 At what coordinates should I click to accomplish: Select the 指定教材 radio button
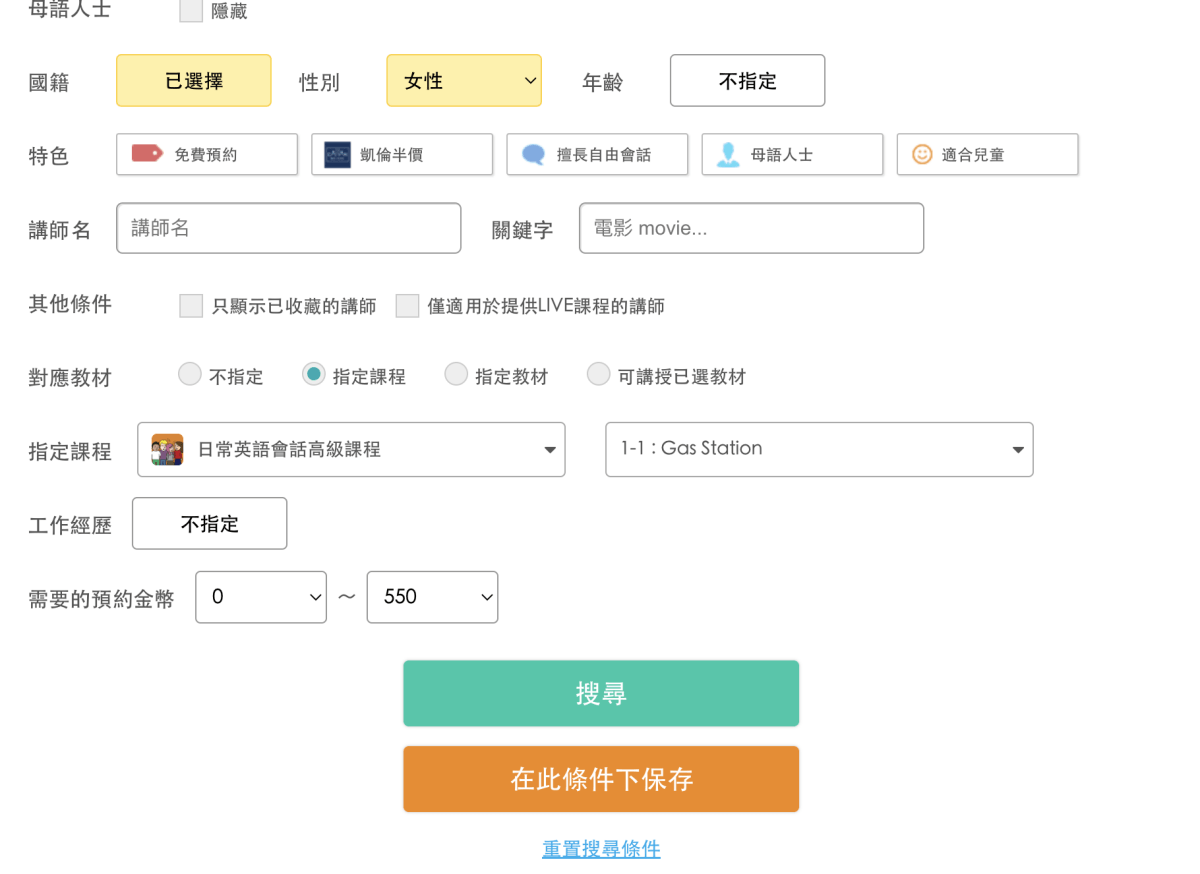[x=456, y=373]
